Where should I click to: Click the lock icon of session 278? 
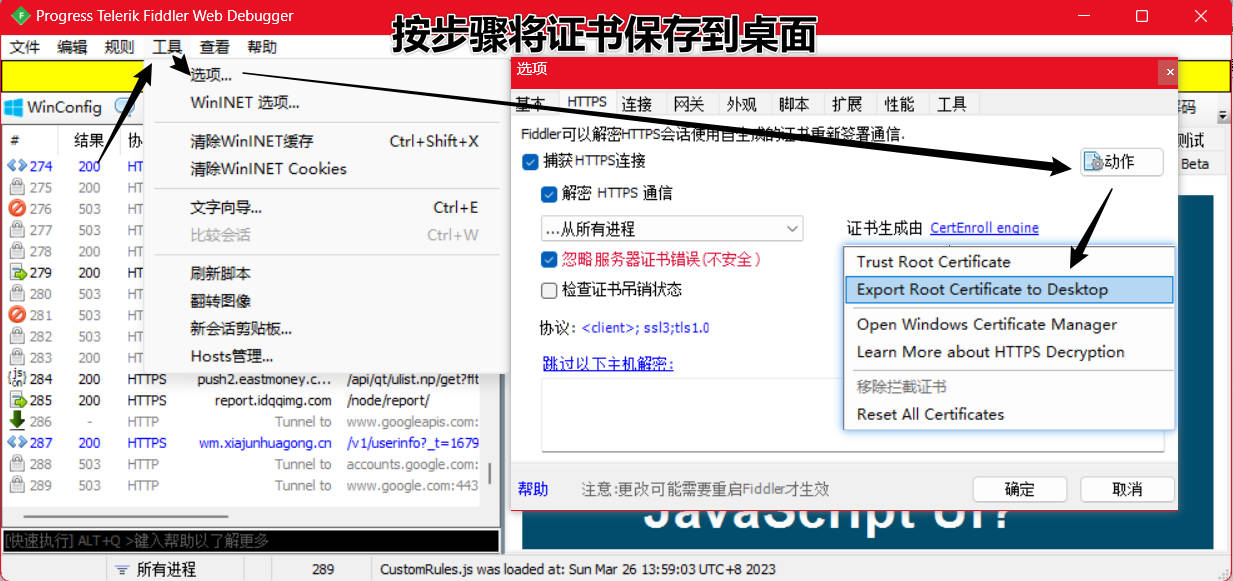tap(17, 251)
